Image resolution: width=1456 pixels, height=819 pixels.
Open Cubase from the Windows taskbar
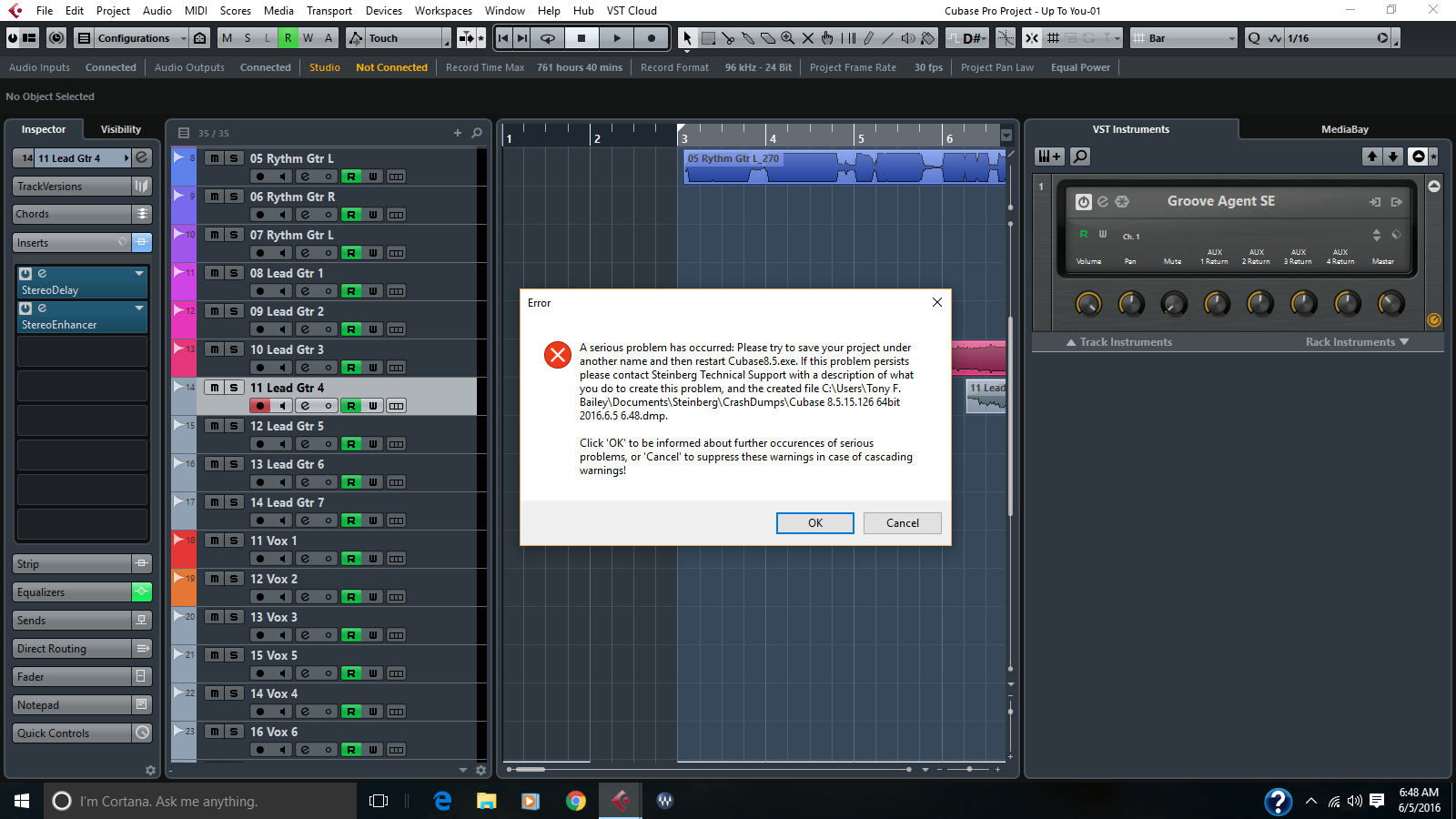coord(621,801)
